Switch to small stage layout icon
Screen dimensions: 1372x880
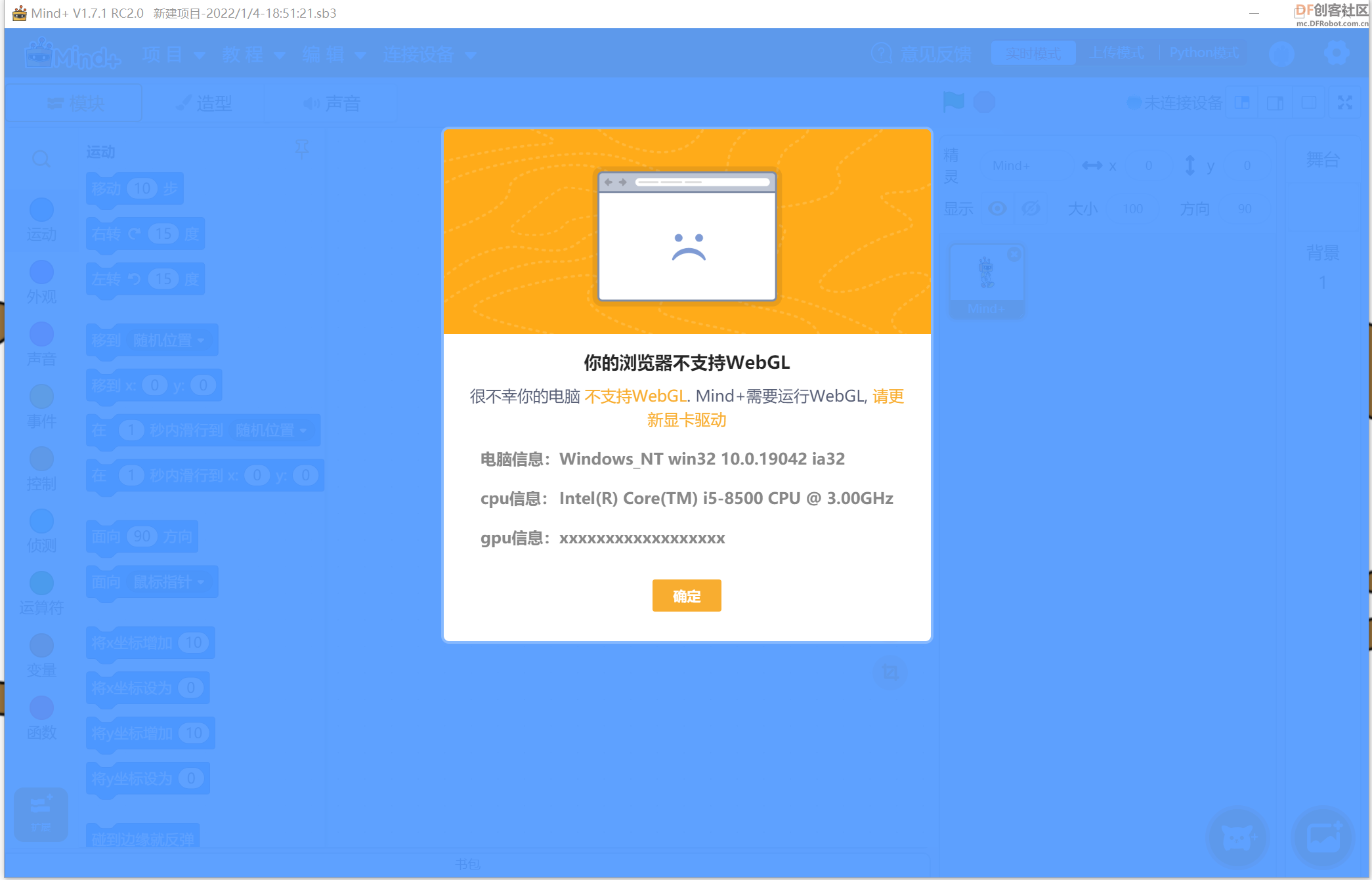(x=1242, y=102)
